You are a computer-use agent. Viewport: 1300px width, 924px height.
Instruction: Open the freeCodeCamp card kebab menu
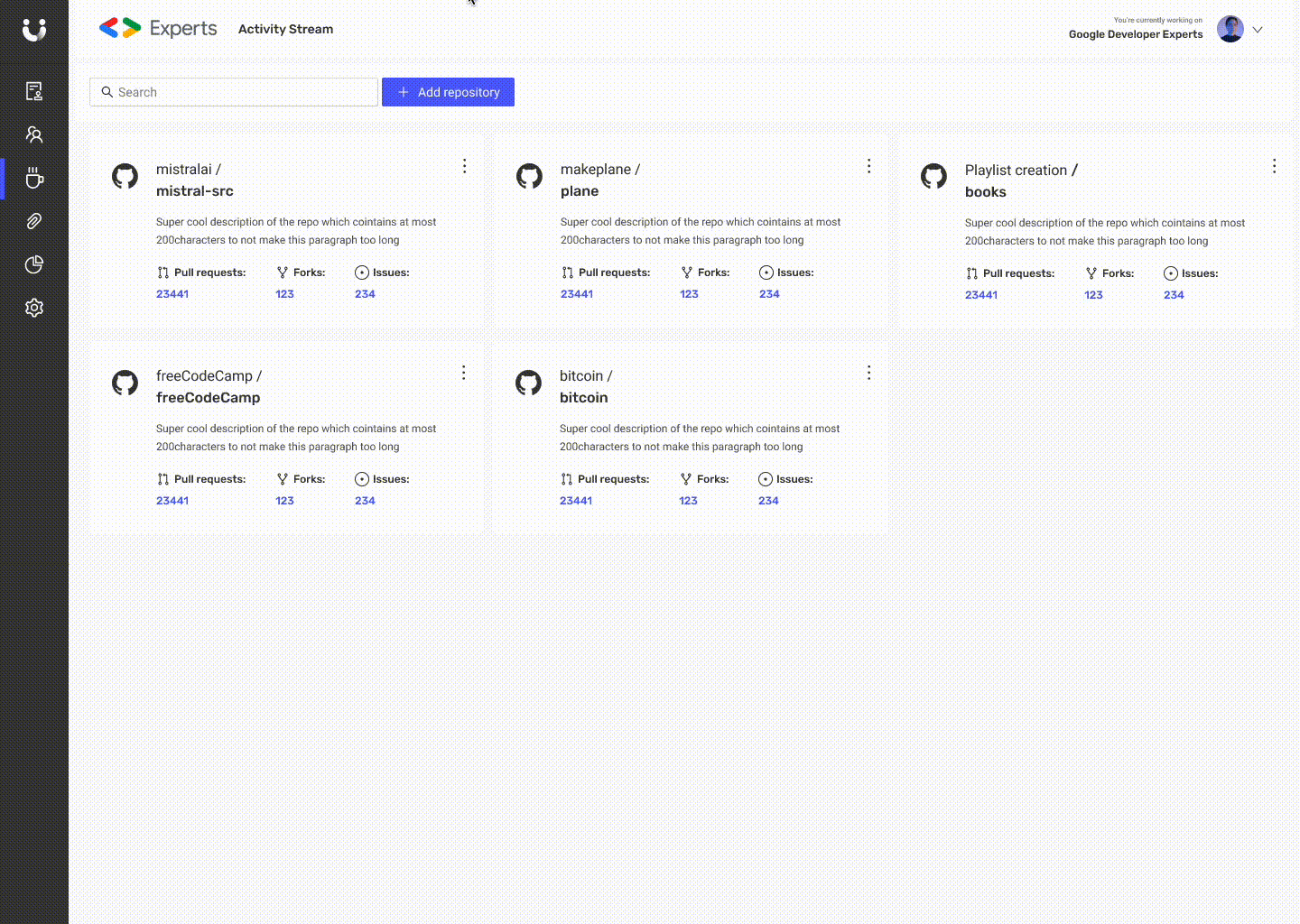click(x=463, y=373)
